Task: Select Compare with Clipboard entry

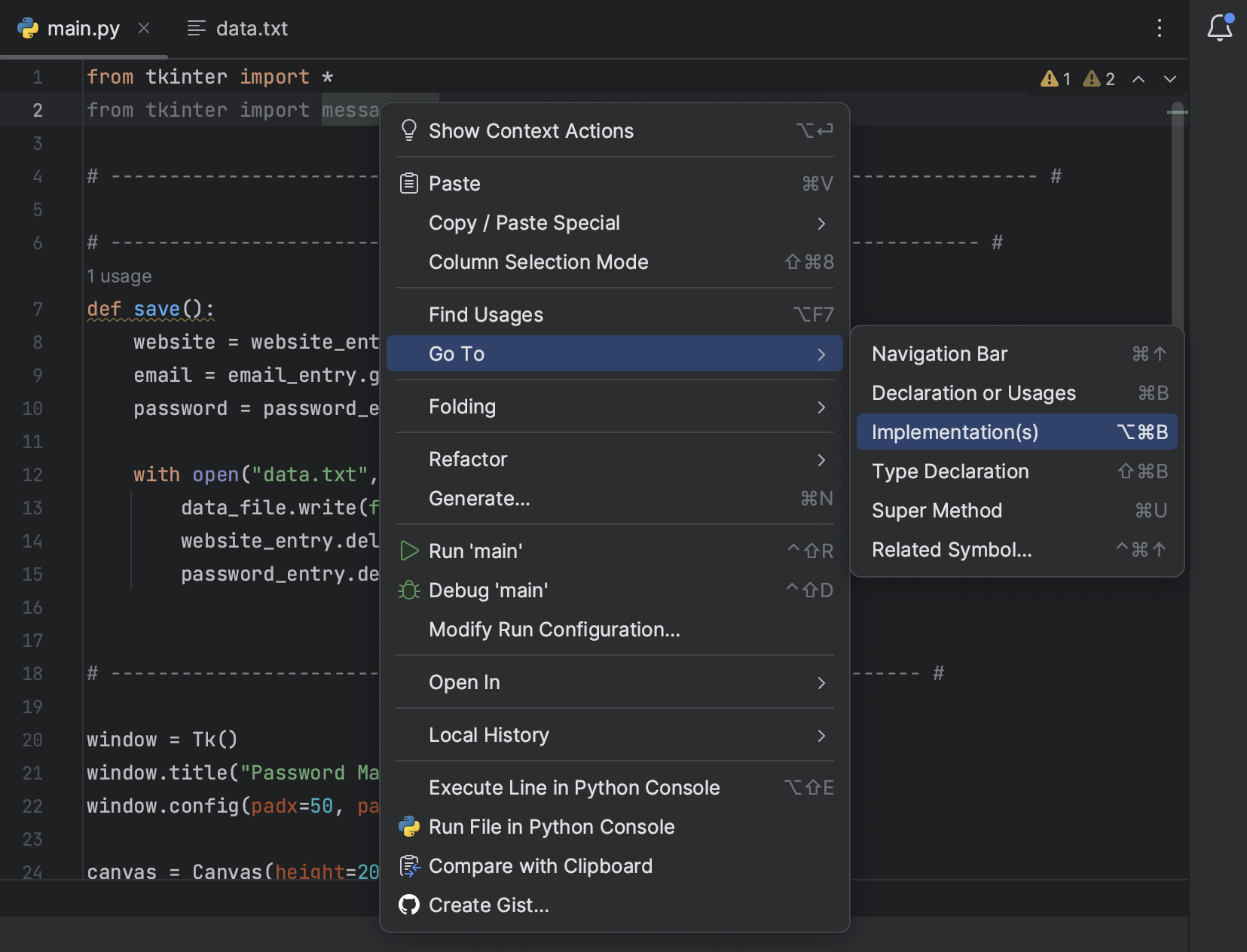Action: [615, 865]
